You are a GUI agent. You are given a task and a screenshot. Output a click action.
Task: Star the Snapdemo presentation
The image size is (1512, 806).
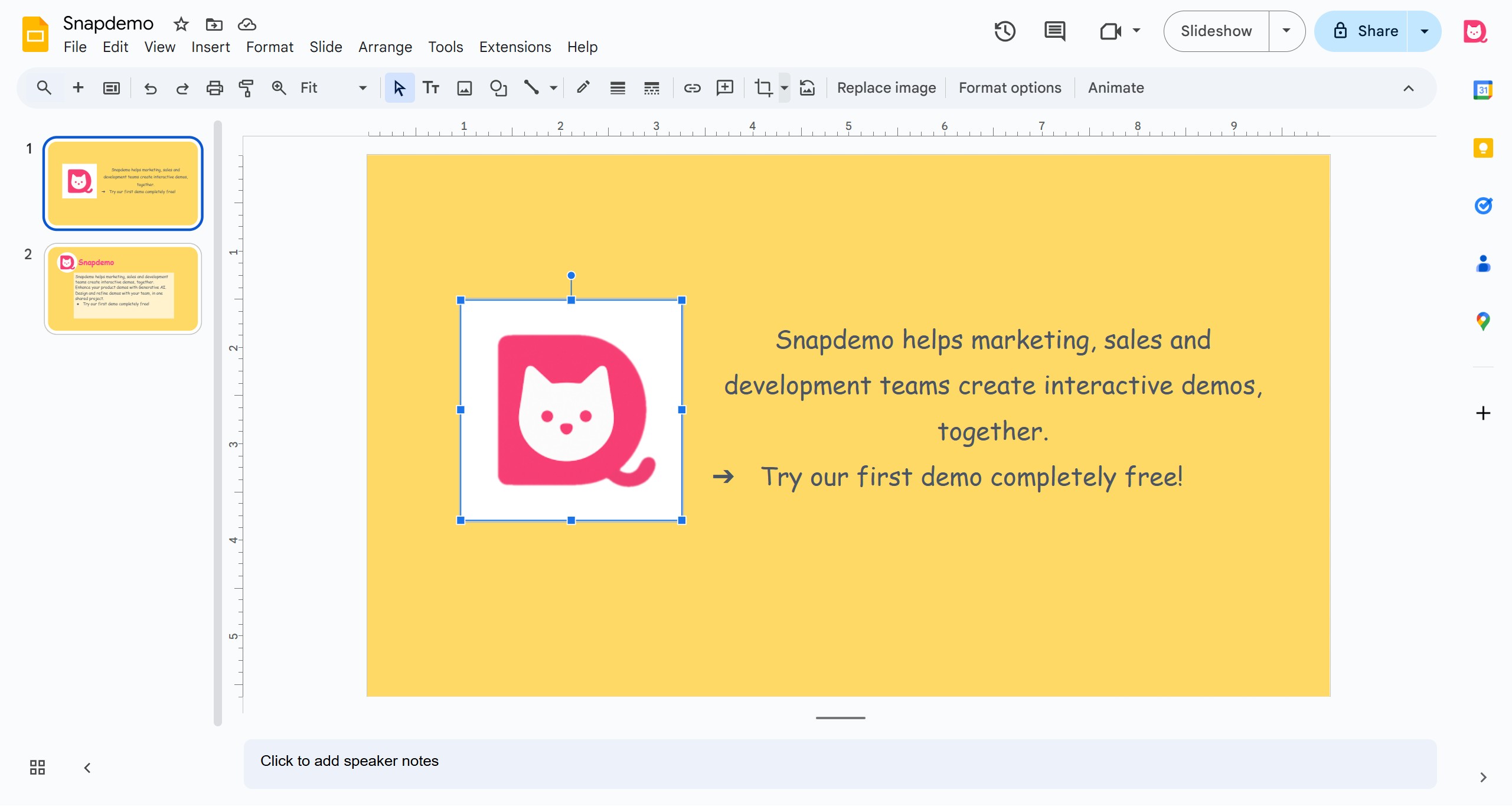[x=181, y=24]
